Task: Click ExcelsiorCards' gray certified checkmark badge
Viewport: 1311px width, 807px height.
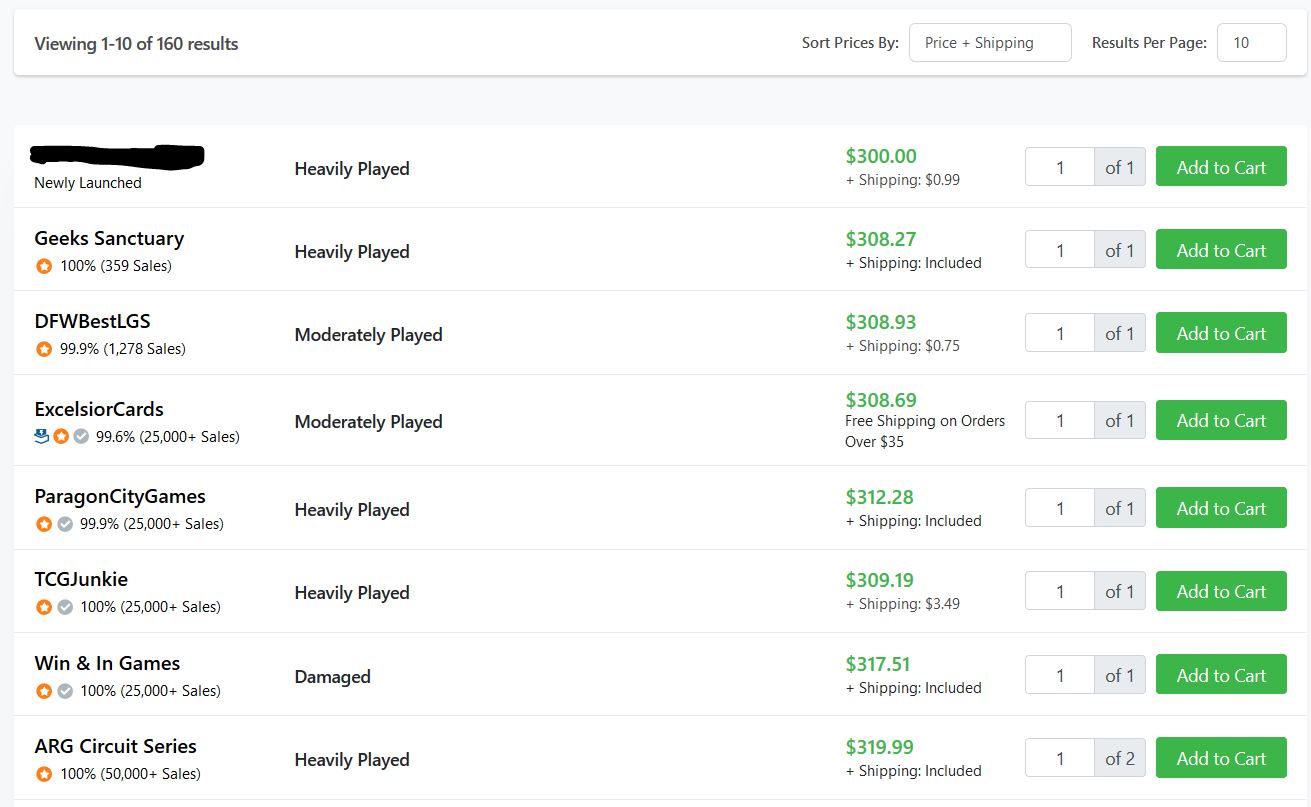Action: [81, 437]
